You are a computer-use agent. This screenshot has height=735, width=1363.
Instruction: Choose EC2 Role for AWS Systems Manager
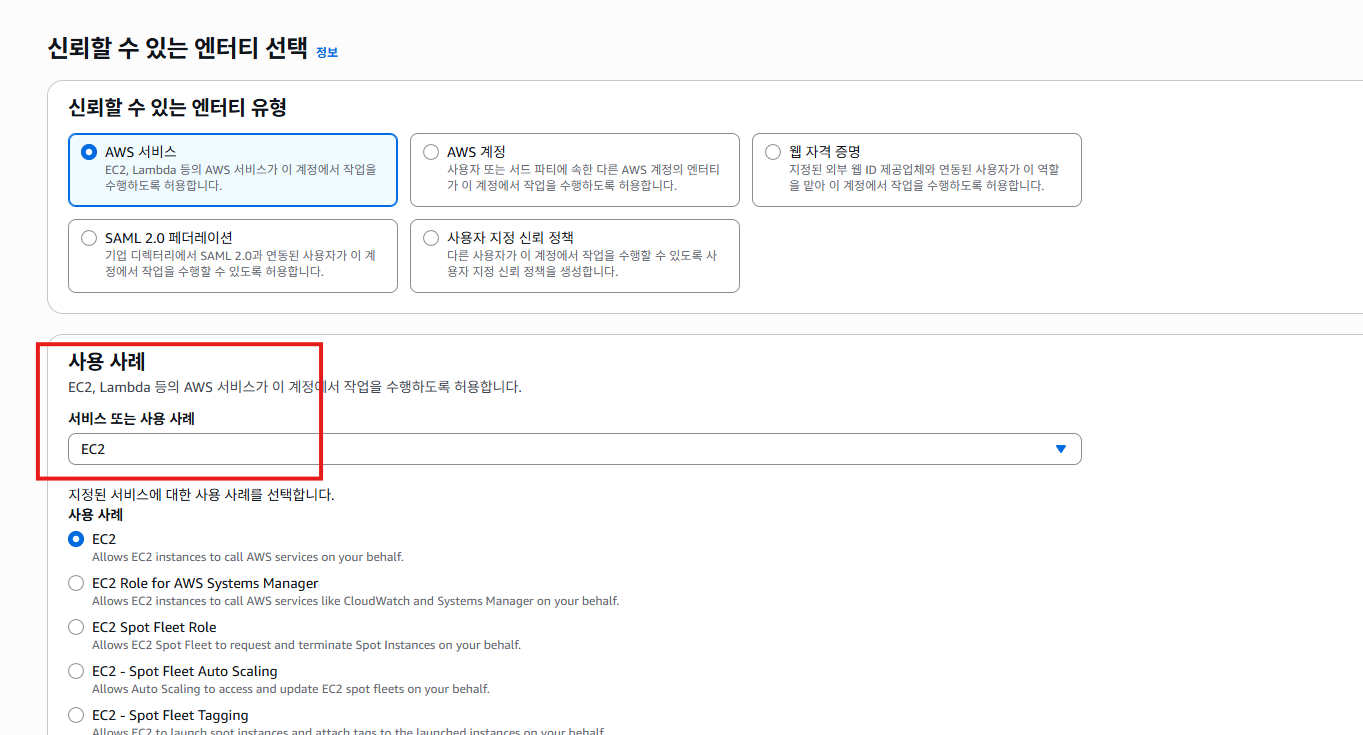76,583
